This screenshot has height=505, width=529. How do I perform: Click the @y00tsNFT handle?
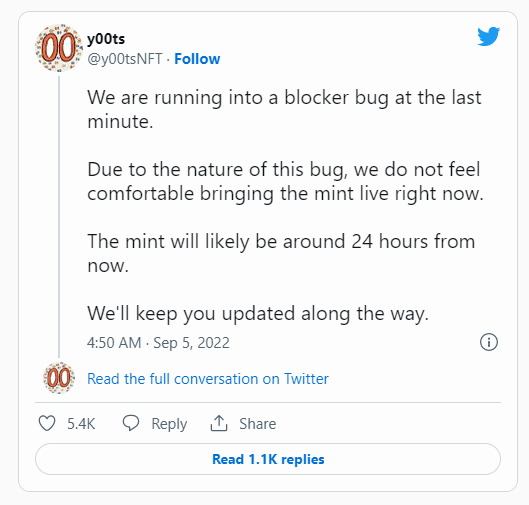[x=125, y=59]
